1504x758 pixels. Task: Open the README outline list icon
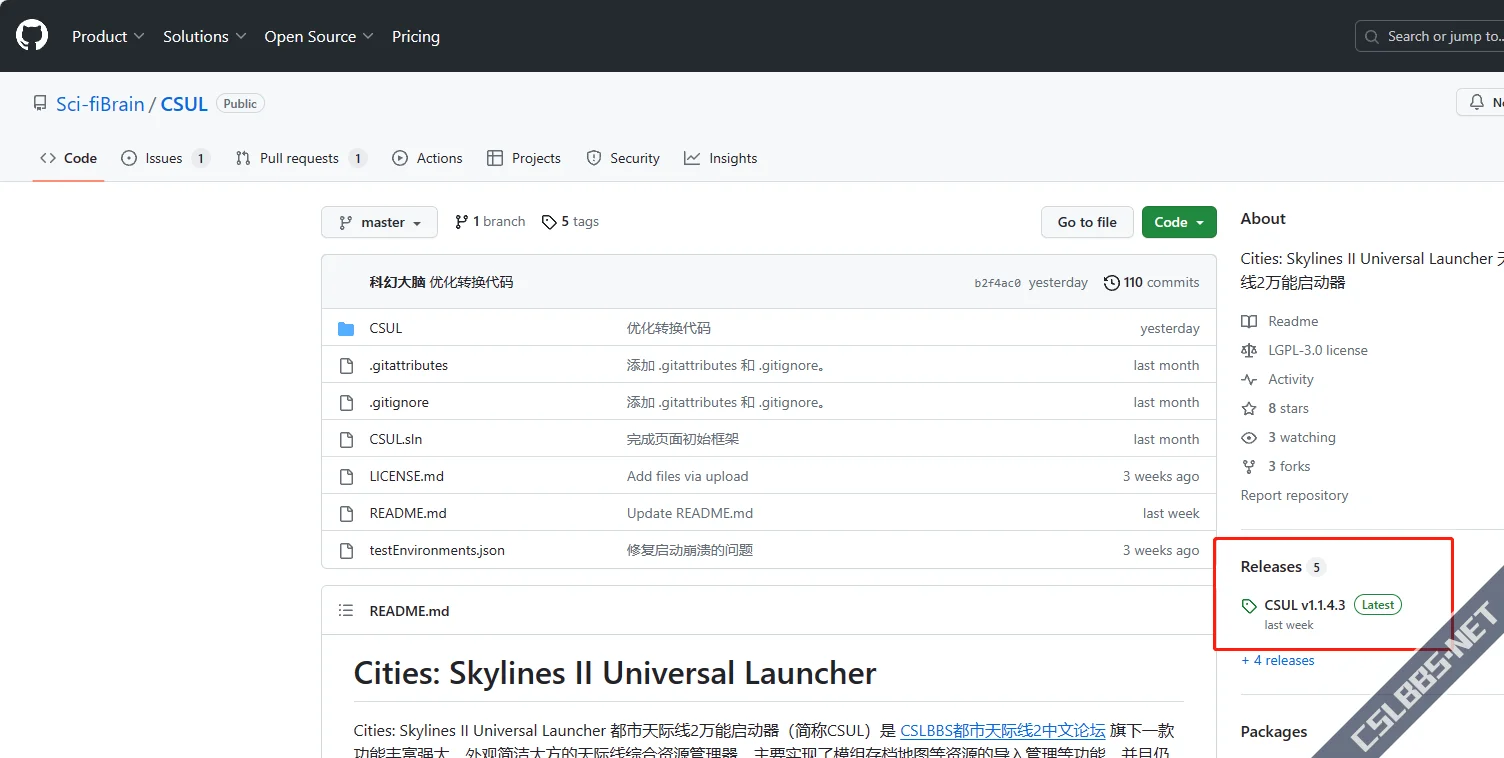(x=346, y=610)
